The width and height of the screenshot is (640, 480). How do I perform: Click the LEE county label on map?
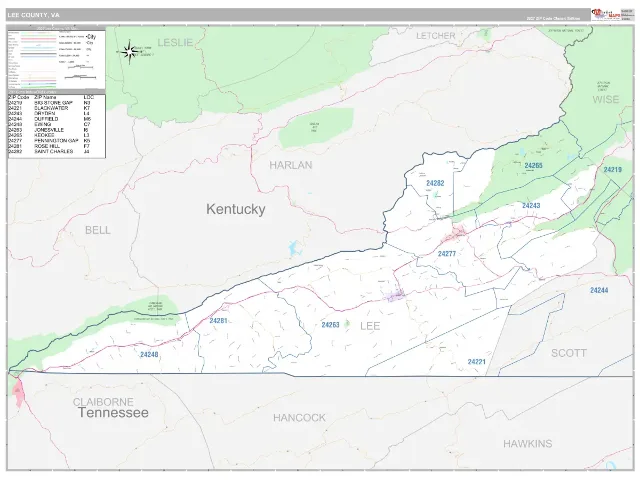(x=370, y=326)
